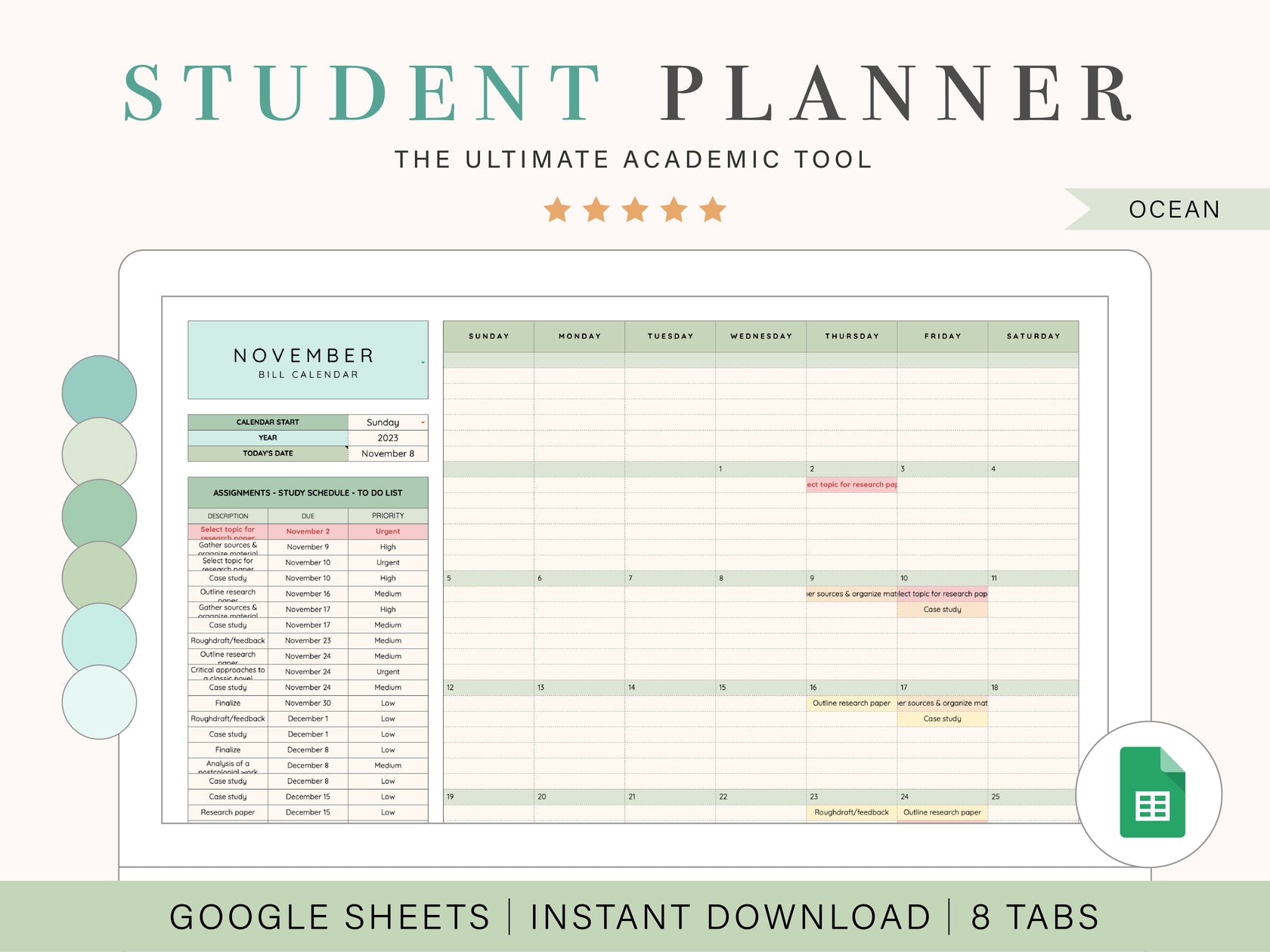Image resolution: width=1270 pixels, height=952 pixels.
Task: Click the GOOGLE SHEETS text at the bottom
Action: coord(328,916)
